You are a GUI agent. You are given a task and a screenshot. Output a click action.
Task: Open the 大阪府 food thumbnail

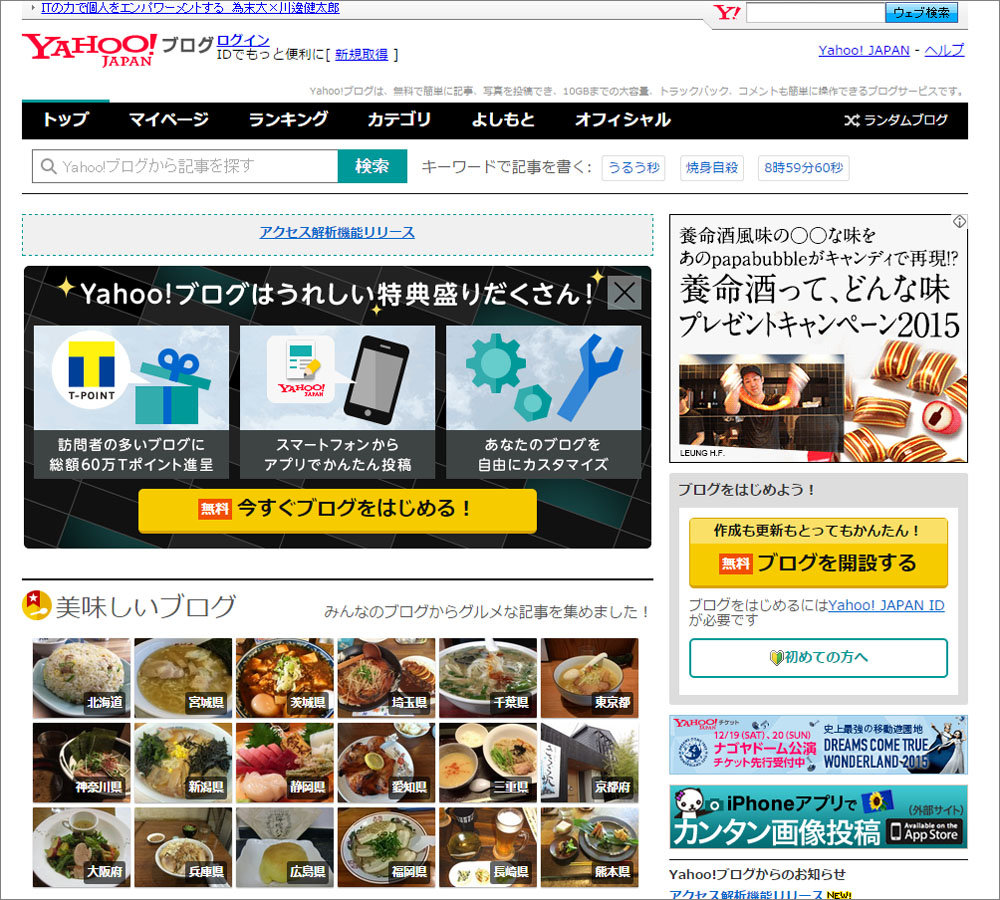[82, 848]
